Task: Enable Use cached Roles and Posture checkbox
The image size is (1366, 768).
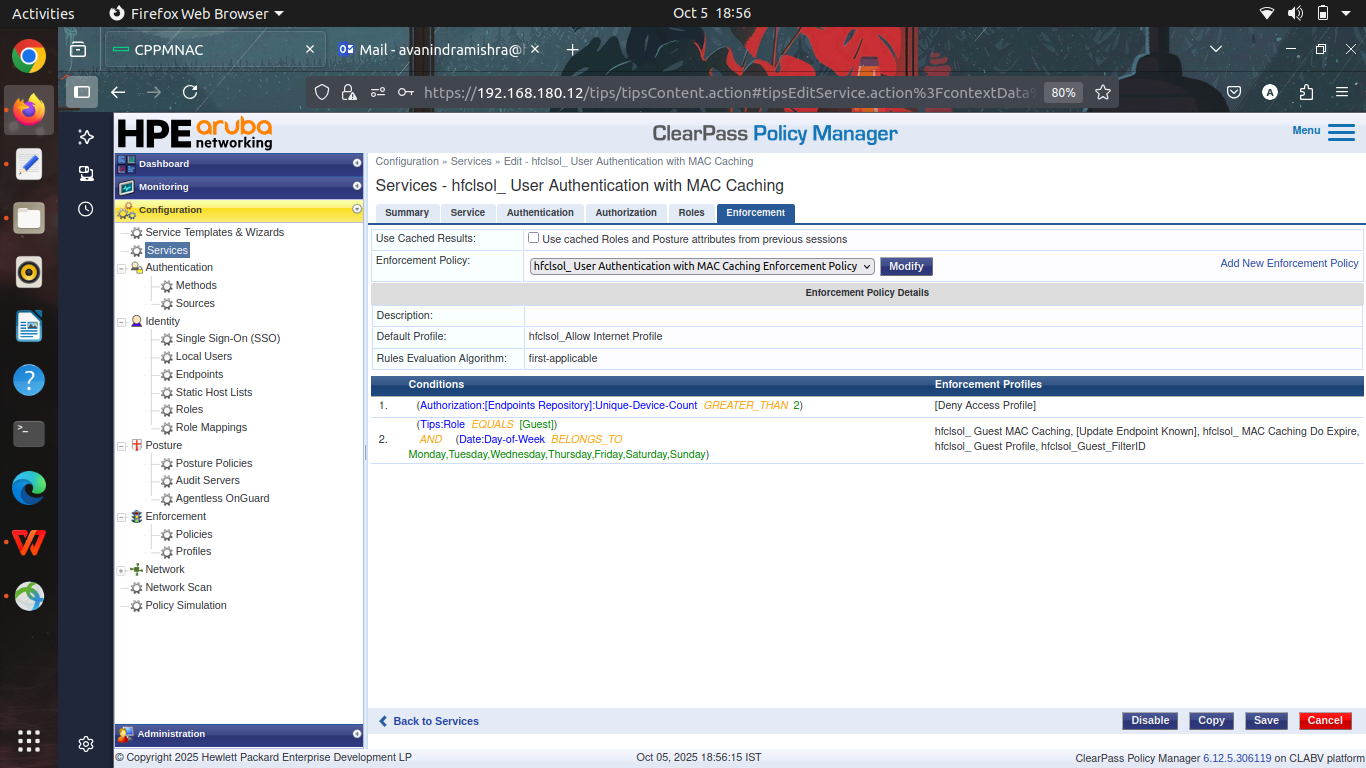Action: tap(533, 238)
